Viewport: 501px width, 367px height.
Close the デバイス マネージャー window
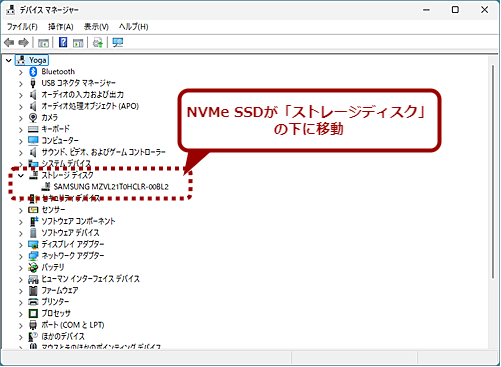tap(484, 10)
